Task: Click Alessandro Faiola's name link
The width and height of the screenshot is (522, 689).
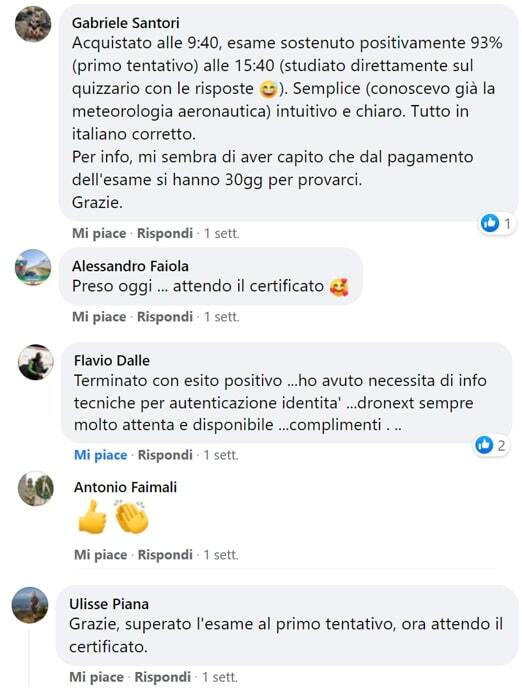Action: tap(130, 266)
